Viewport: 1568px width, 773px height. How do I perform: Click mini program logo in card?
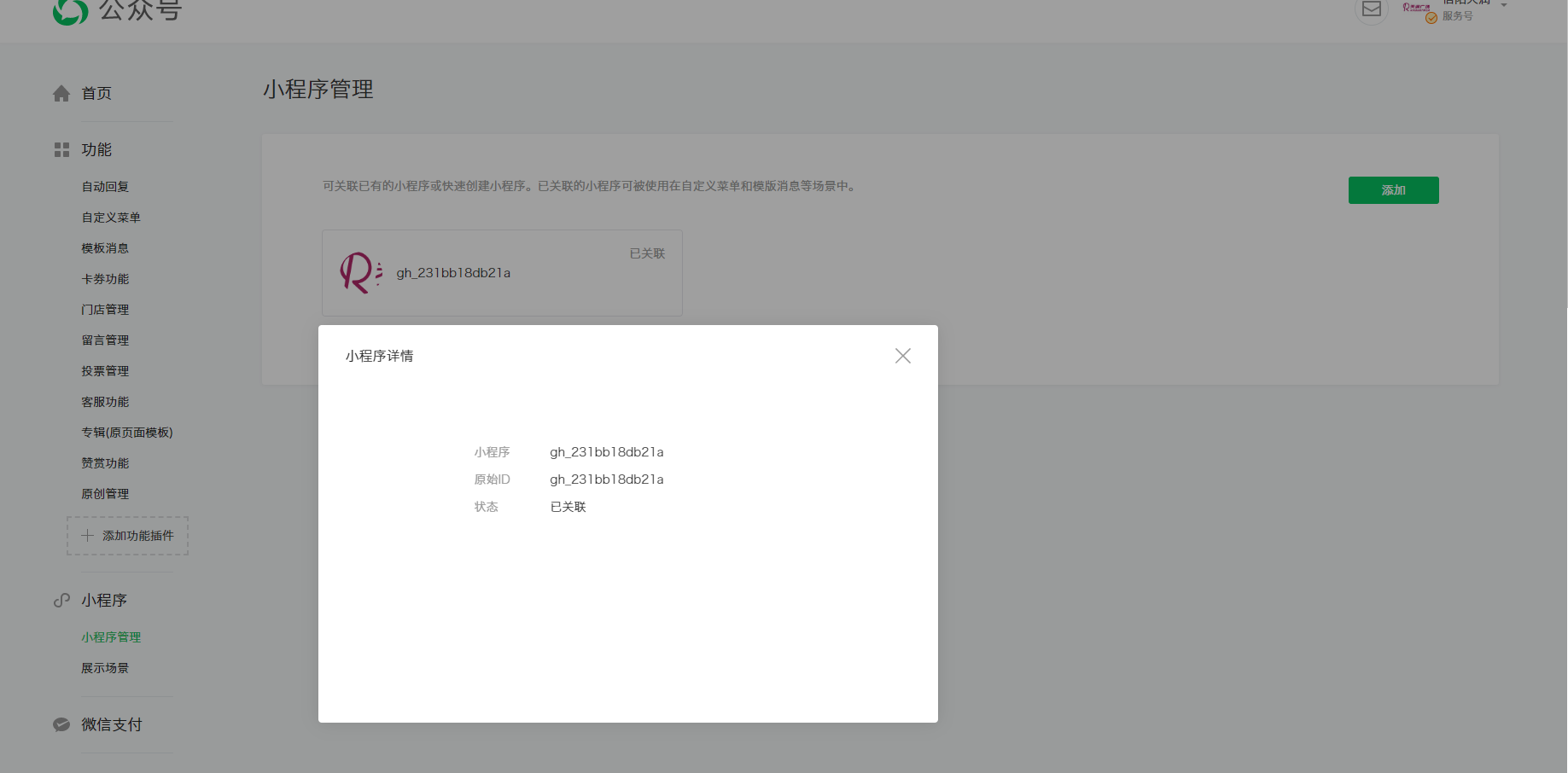tap(361, 272)
